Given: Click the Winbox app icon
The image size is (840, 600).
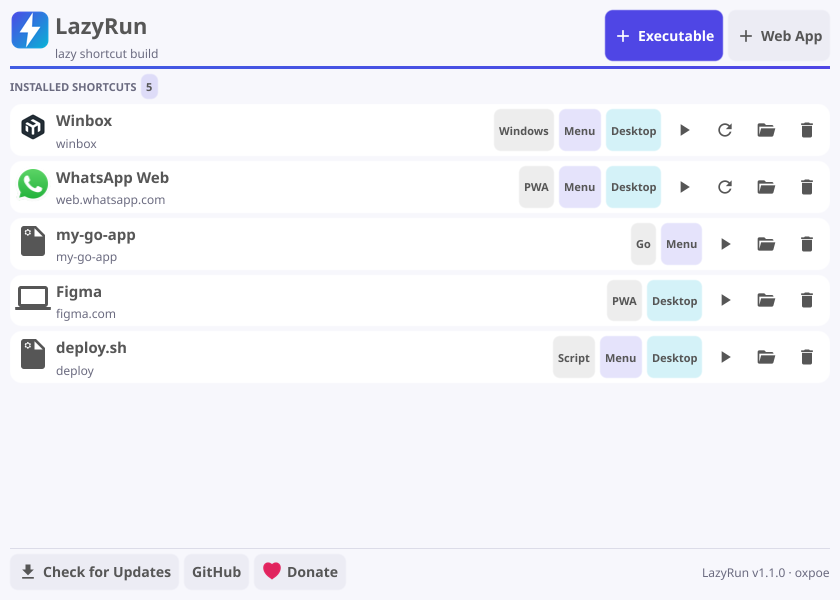Looking at the screenshot, I should click(33, 128).
